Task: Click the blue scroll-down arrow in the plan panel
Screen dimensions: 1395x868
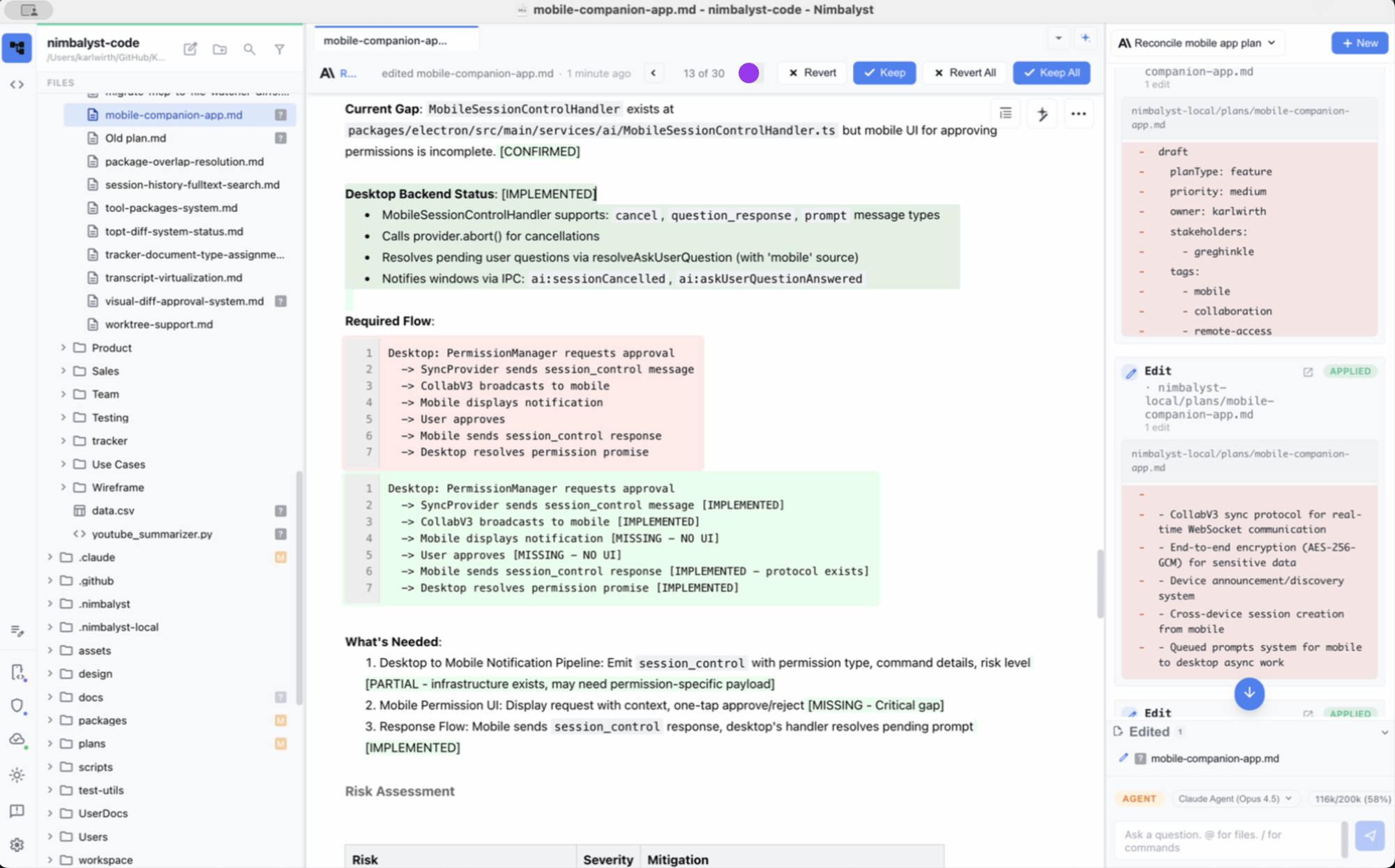Action: tap(1249, 694)
